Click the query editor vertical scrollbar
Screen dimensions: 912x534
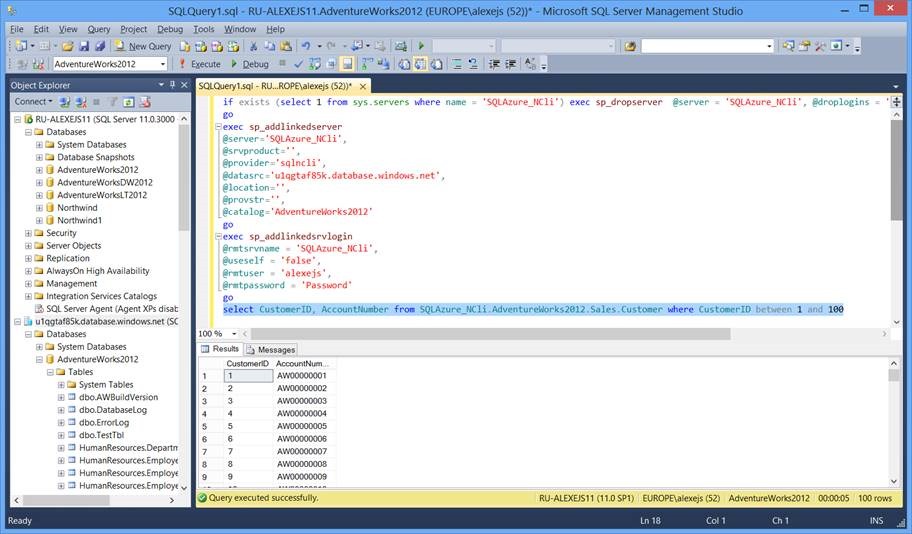[x=896, y=170]
